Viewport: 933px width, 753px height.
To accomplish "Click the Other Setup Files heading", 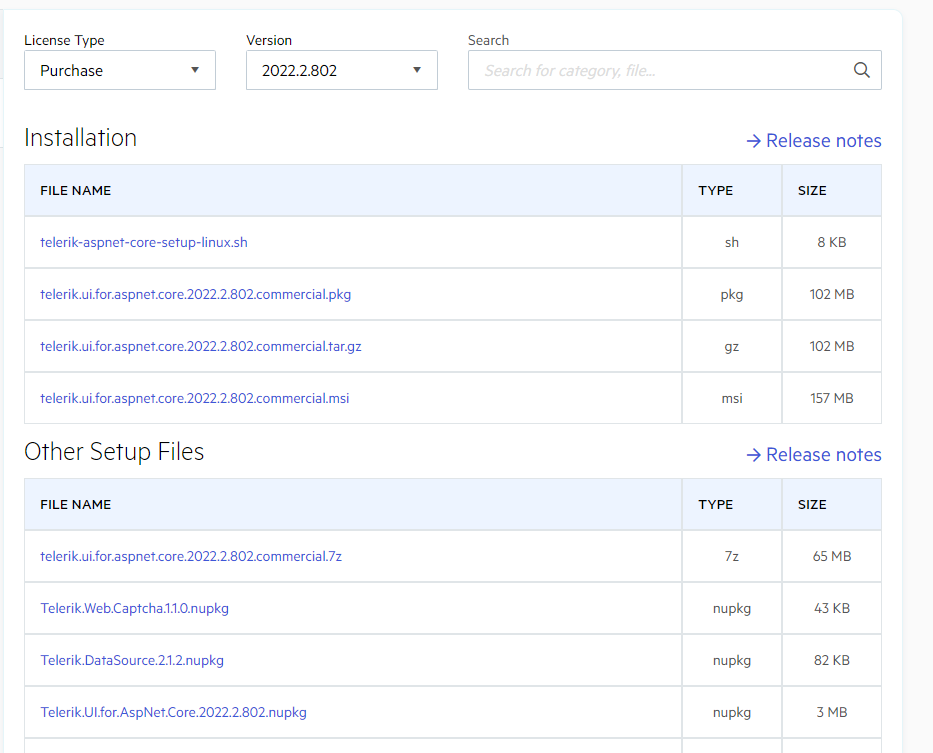I will pyautogui.click(x=114, y=452).
